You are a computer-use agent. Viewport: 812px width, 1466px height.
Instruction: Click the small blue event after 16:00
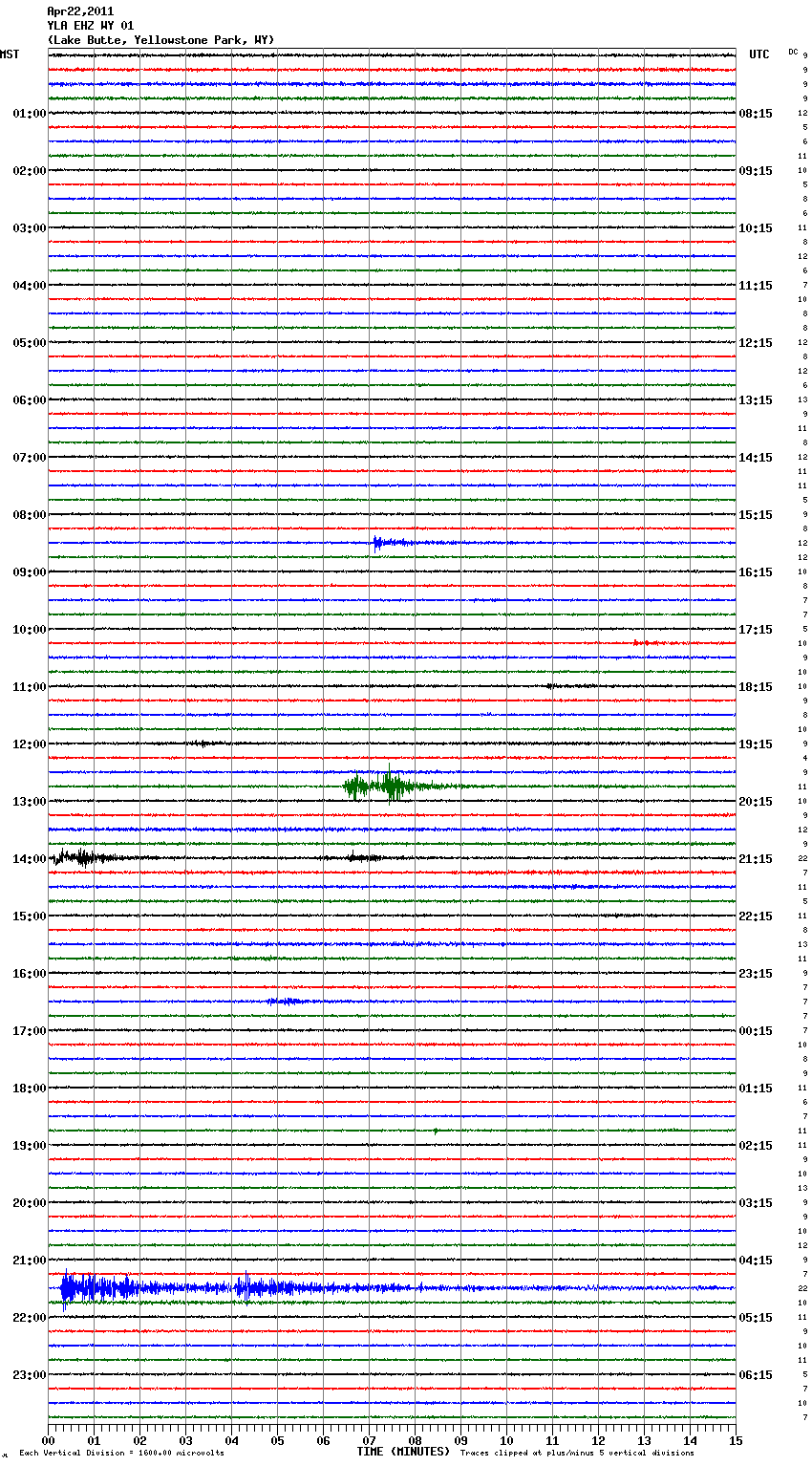pyautogui.click(x=287, y=1002)
